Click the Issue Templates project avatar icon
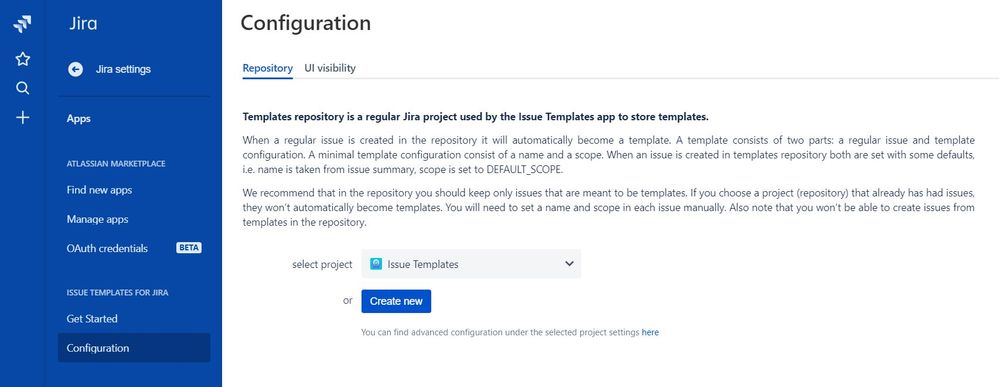 pyautogui.click(x=376, y=264)
